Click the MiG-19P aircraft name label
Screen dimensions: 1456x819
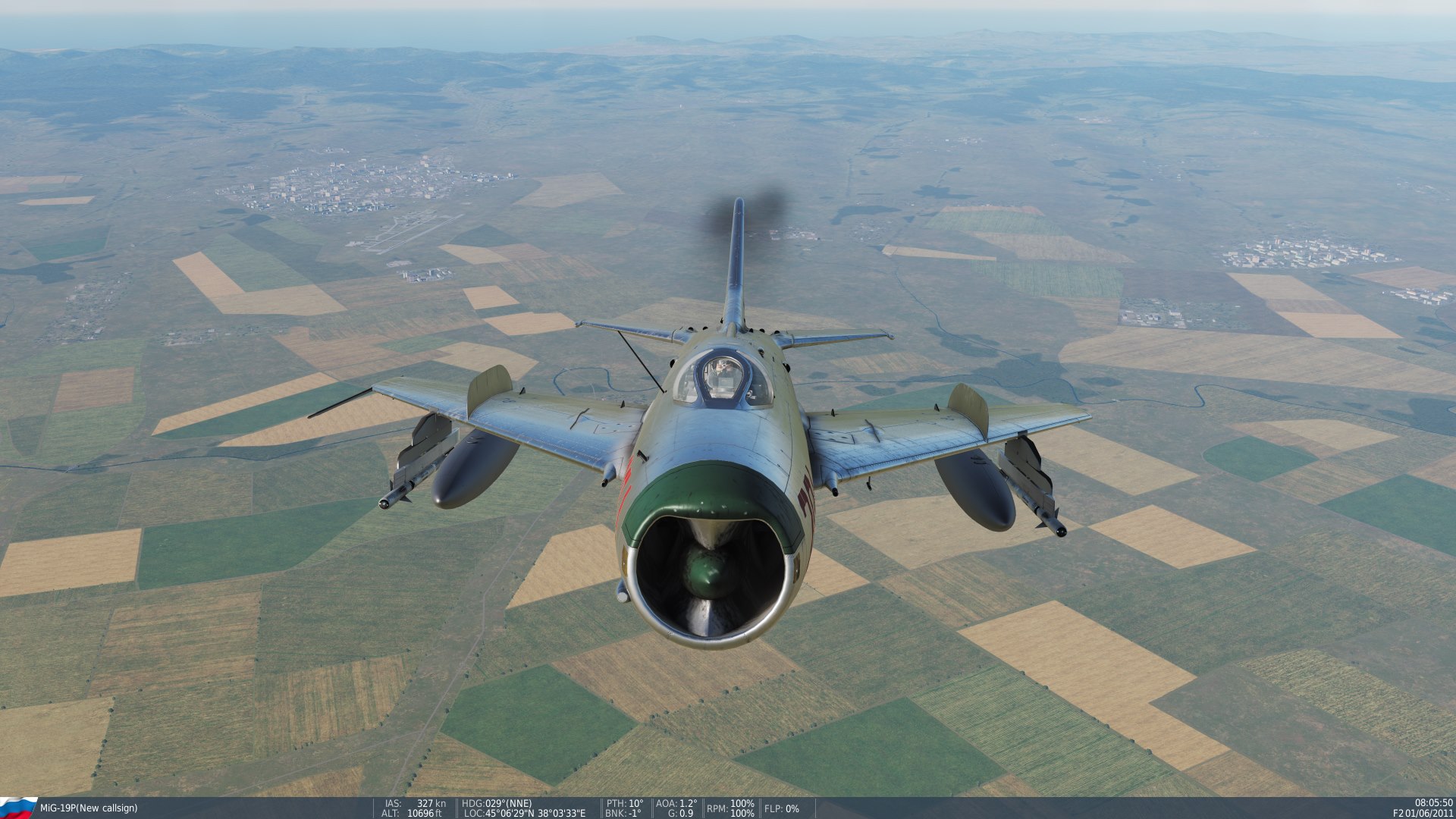[89, 808]
